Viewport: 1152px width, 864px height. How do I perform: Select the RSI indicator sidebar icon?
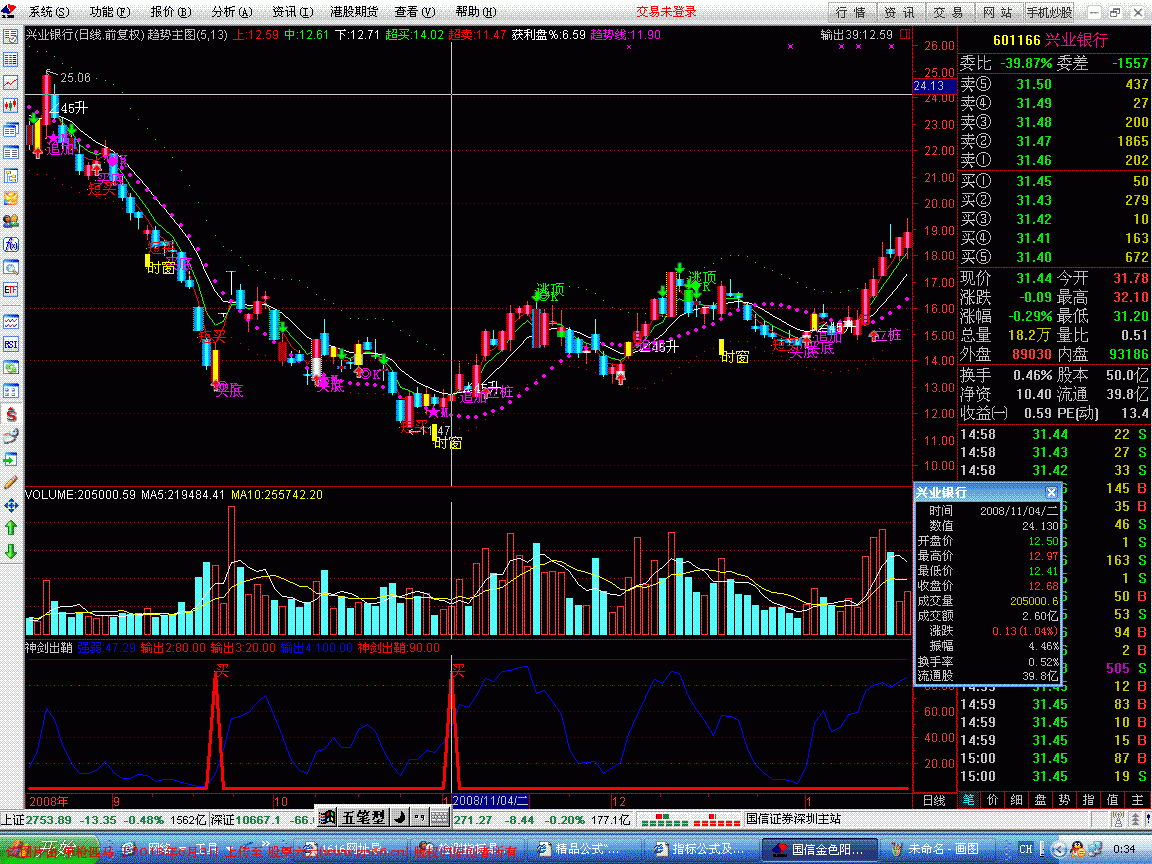click(x=11, y=344)
